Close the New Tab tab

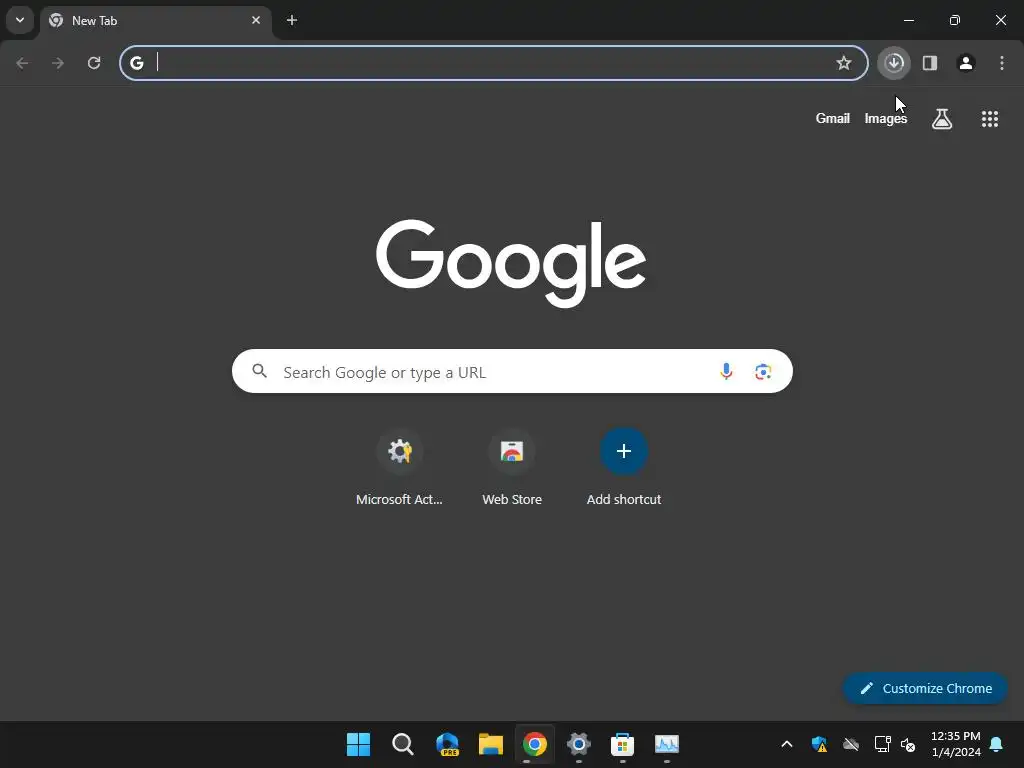256,20
